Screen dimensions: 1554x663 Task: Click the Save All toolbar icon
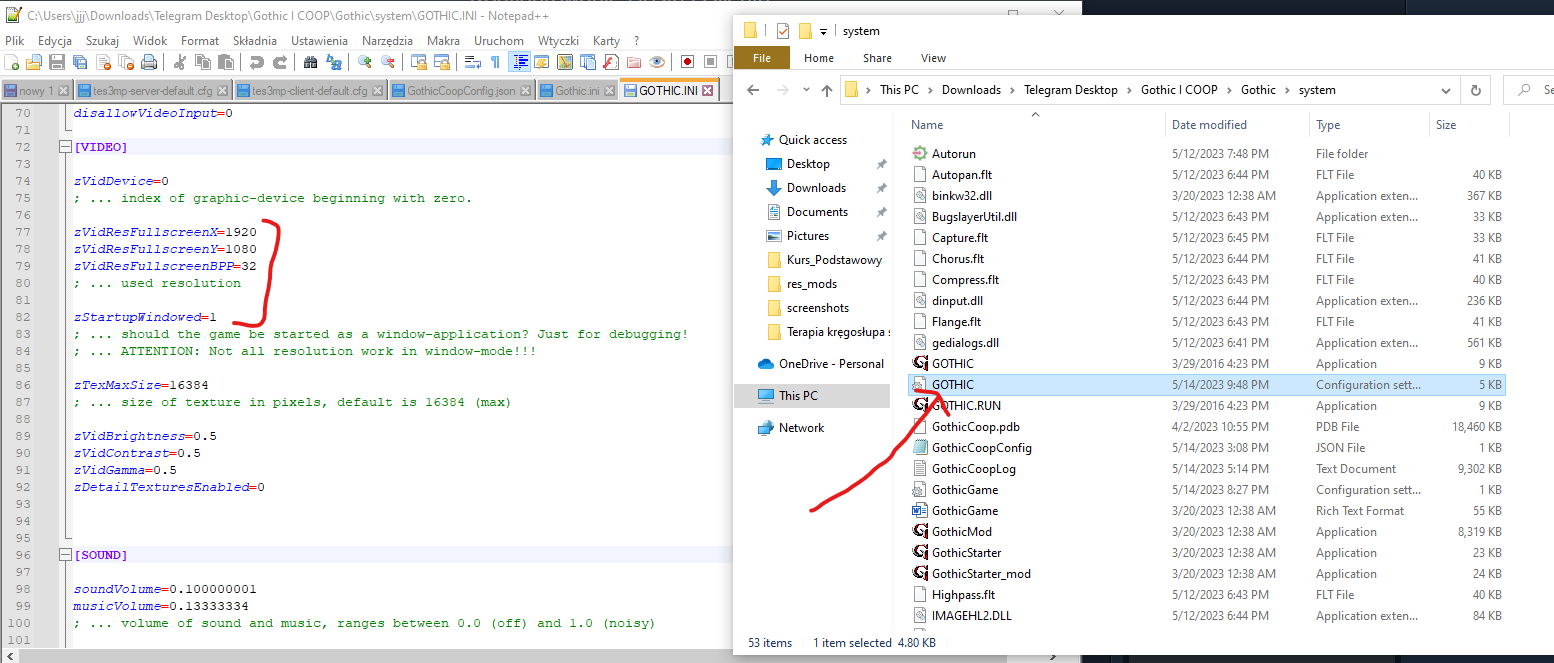(x=79, y=62)
